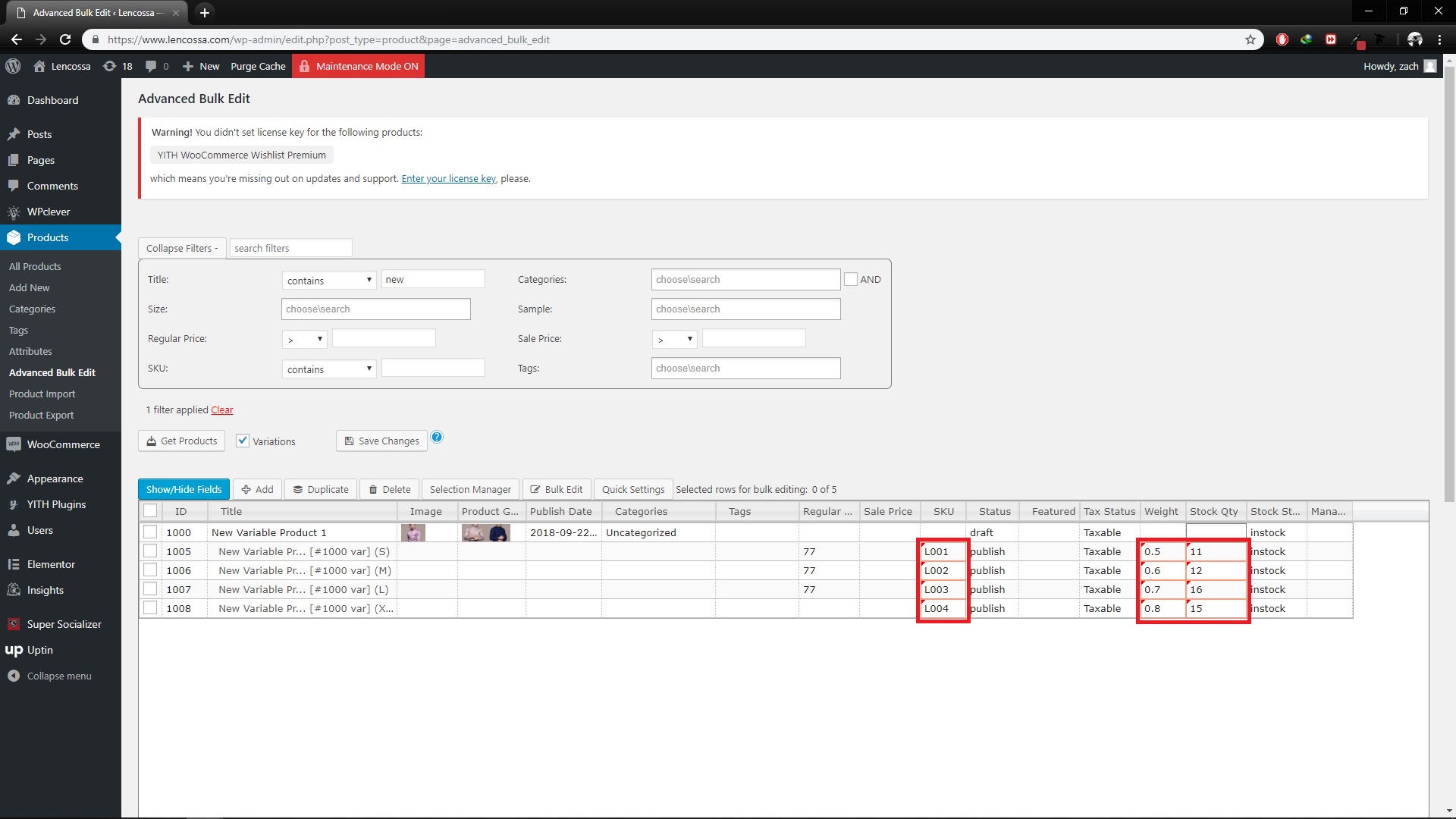Screen dimensions: 1456x819
Task: Check the select-all rows header checkbox
Action: click(150, 511)
